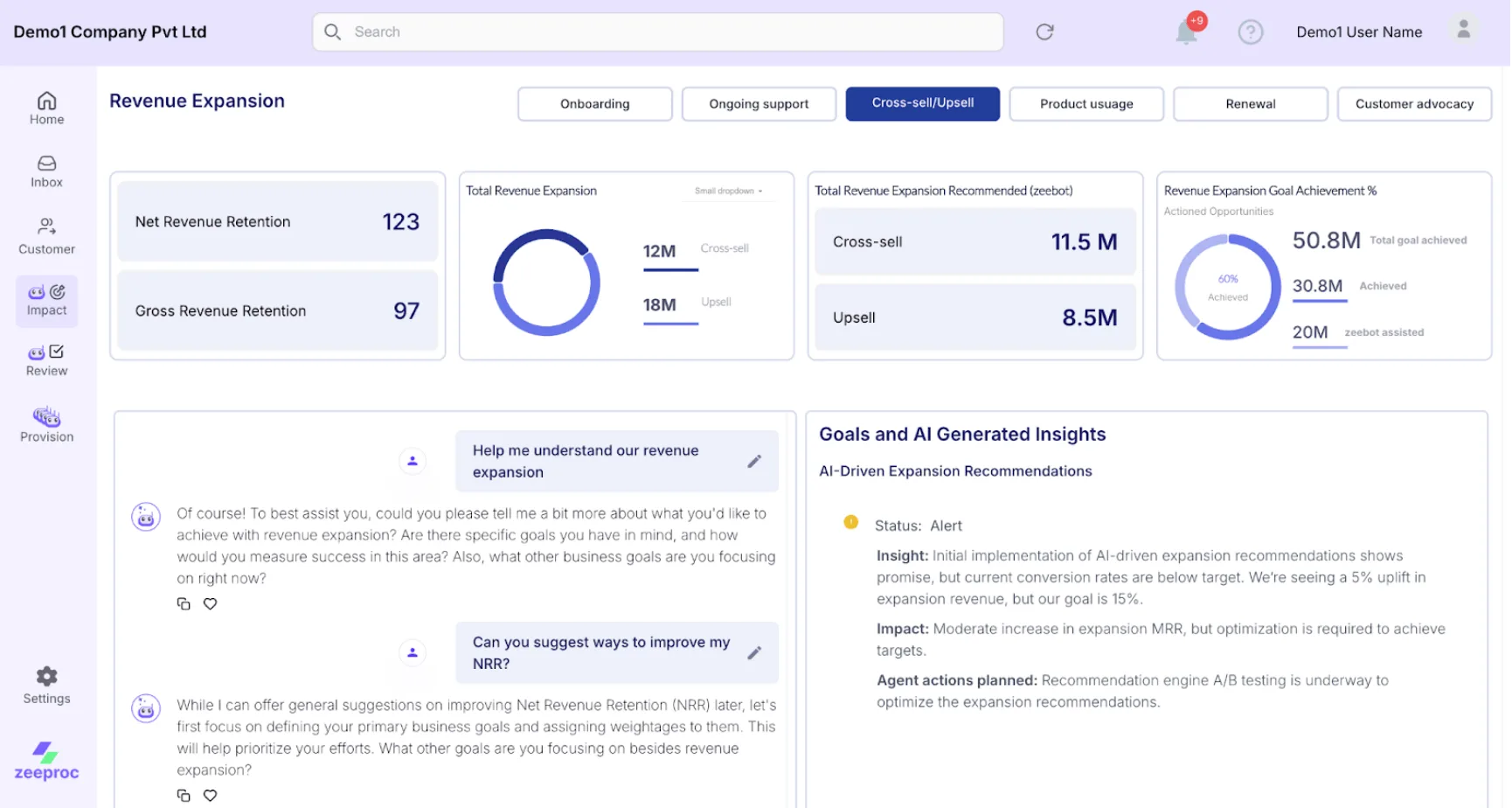Viewport: 1512px width, 808px height.
Task: Open the Inbox from the sidebar
Action: pos(46,170)
